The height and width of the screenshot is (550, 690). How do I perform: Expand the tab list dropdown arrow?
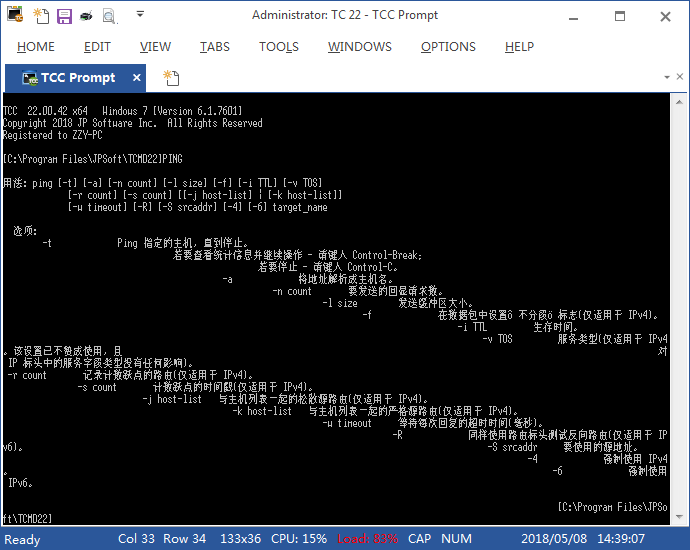pos(667,77)
